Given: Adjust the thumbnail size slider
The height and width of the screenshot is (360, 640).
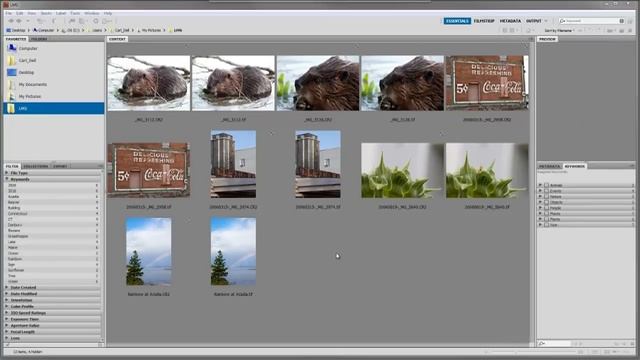Looking at the screenshot, I should [516, 352].
